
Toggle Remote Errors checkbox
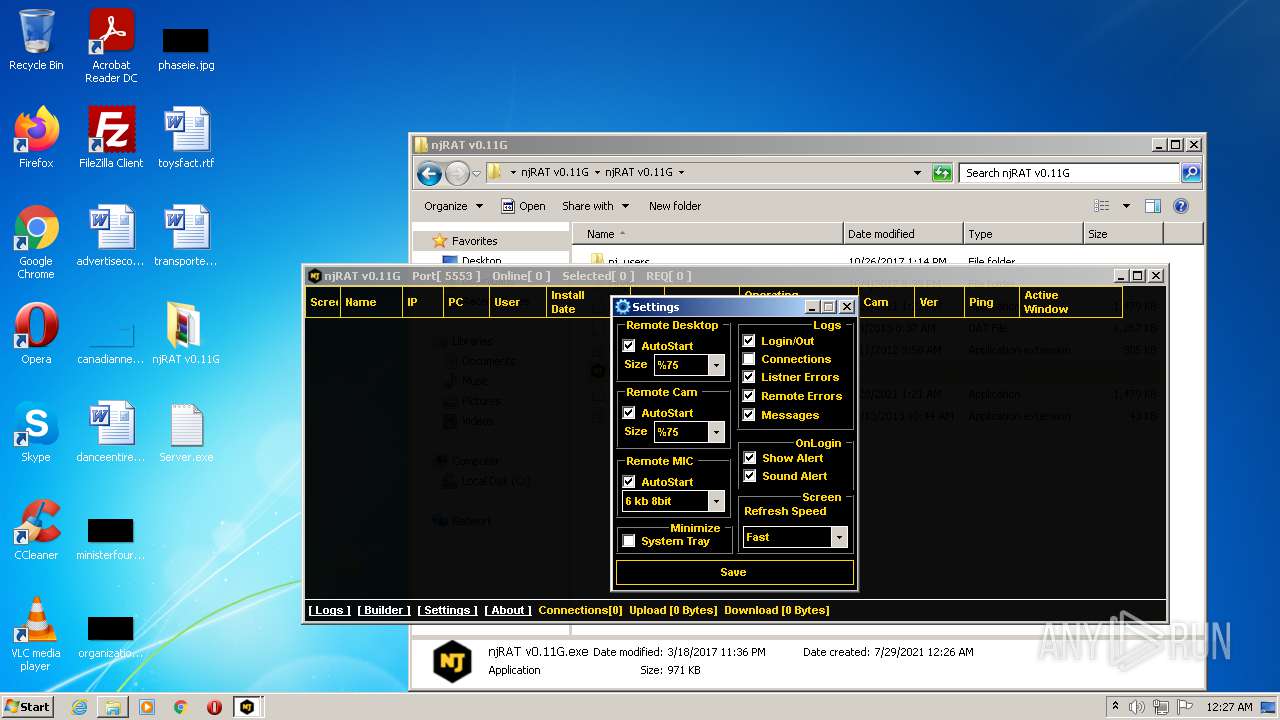pos(749,396)
